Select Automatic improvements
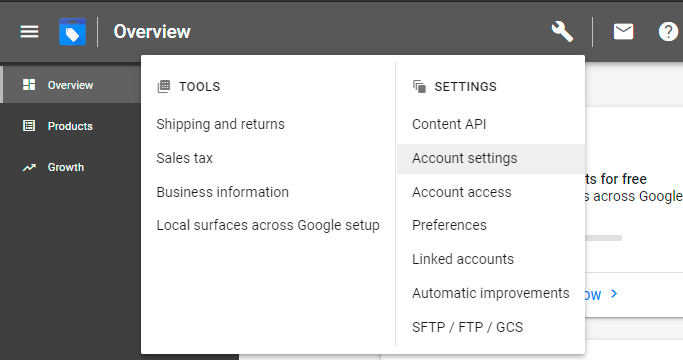 (491, 293)
